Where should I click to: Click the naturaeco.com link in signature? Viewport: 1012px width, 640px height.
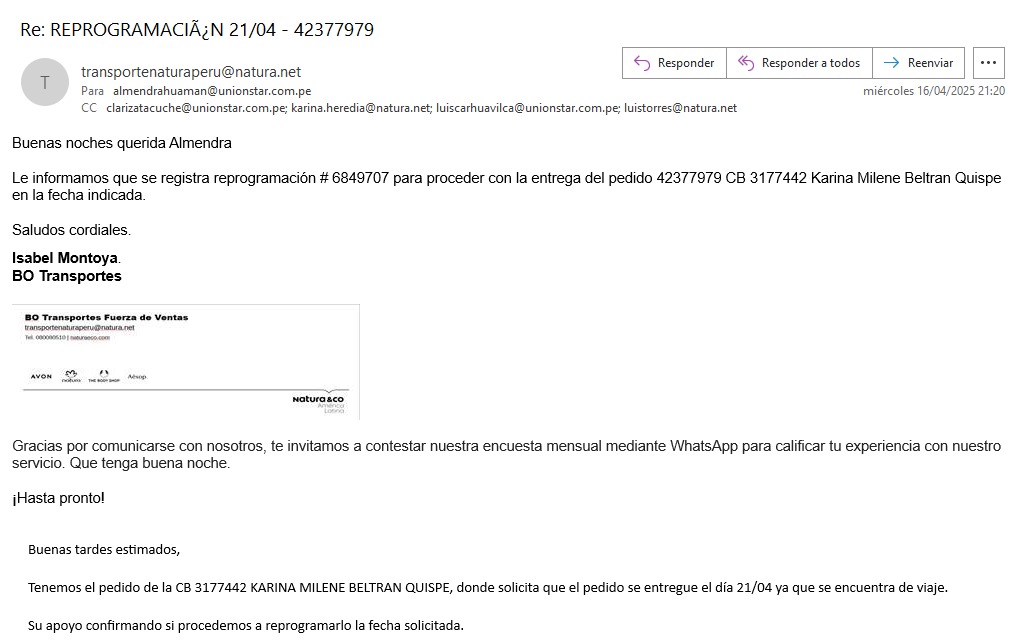[90, 338]
